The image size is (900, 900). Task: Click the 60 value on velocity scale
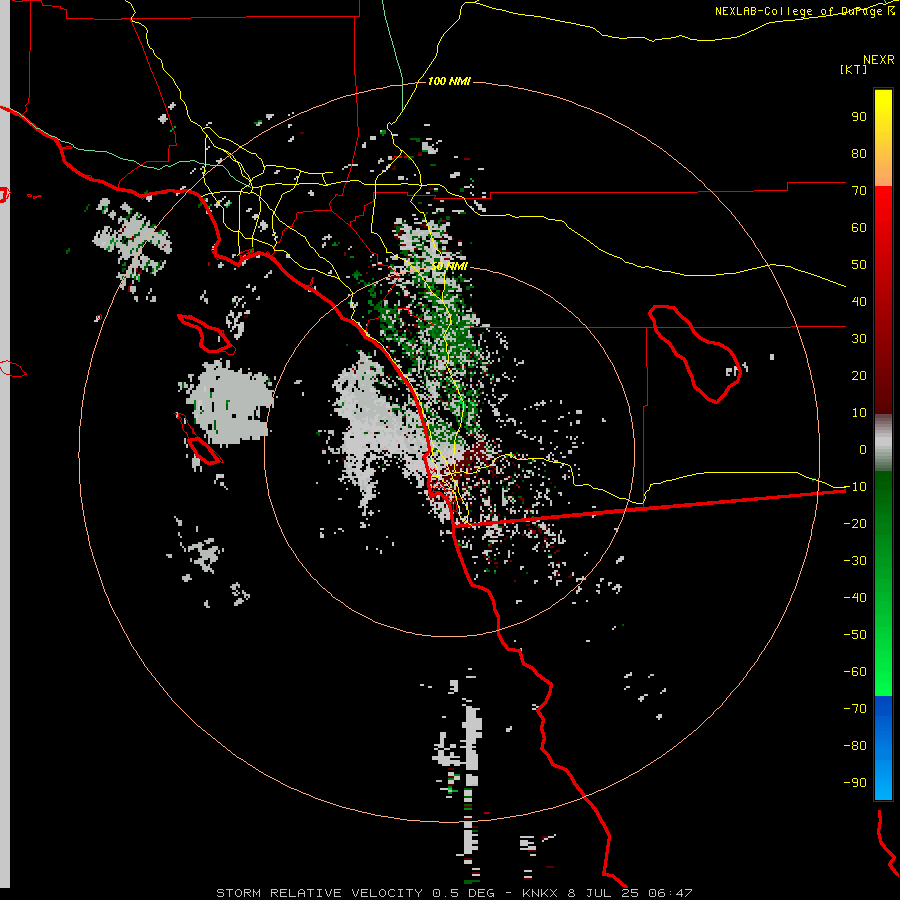coord(859,227)
